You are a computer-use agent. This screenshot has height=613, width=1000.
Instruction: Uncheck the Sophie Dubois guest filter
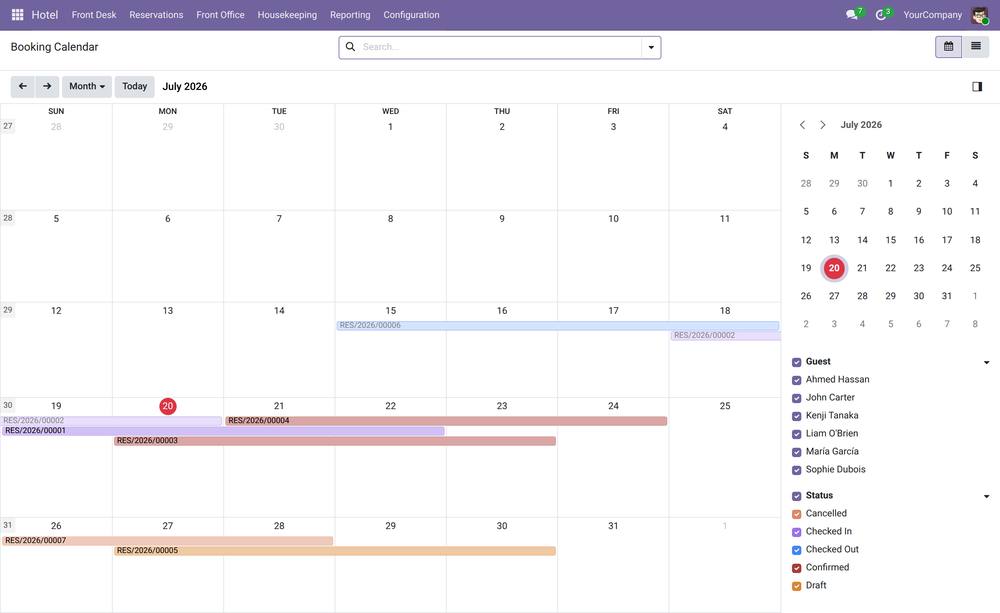click(x=797, y=470)
